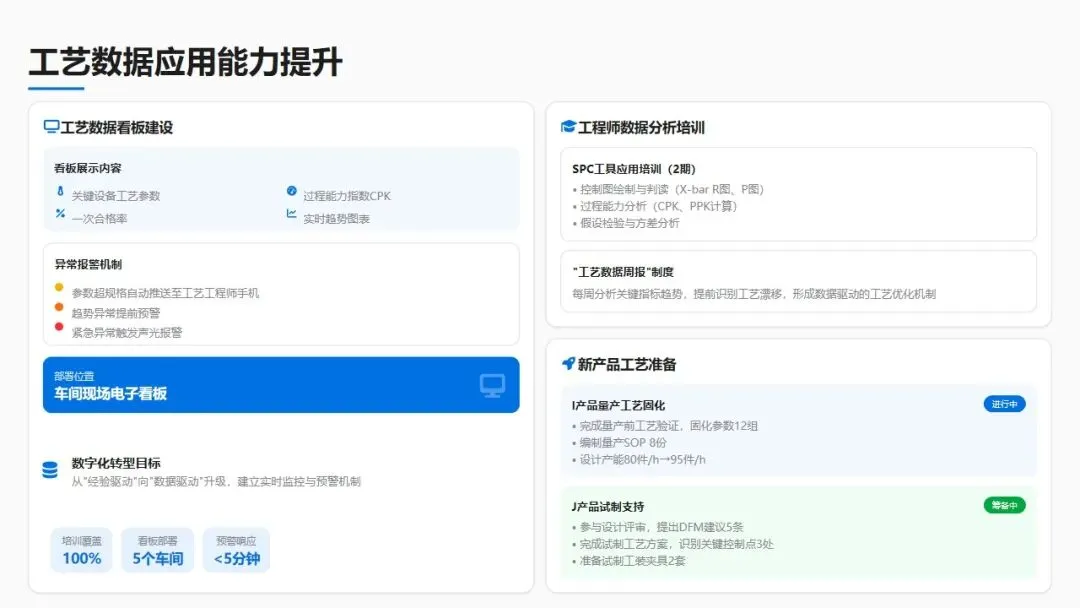Click the text 实时趋势图表
The height and width of the screenshot is (608, 1080).
(x=336, y=219)
